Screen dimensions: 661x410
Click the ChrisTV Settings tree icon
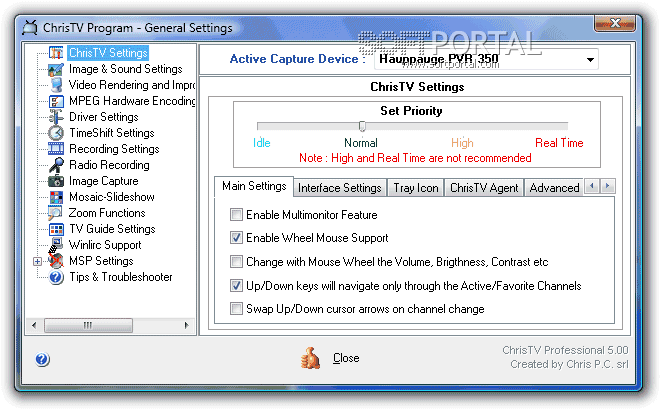pyautogui.click(x=56, y=53)
